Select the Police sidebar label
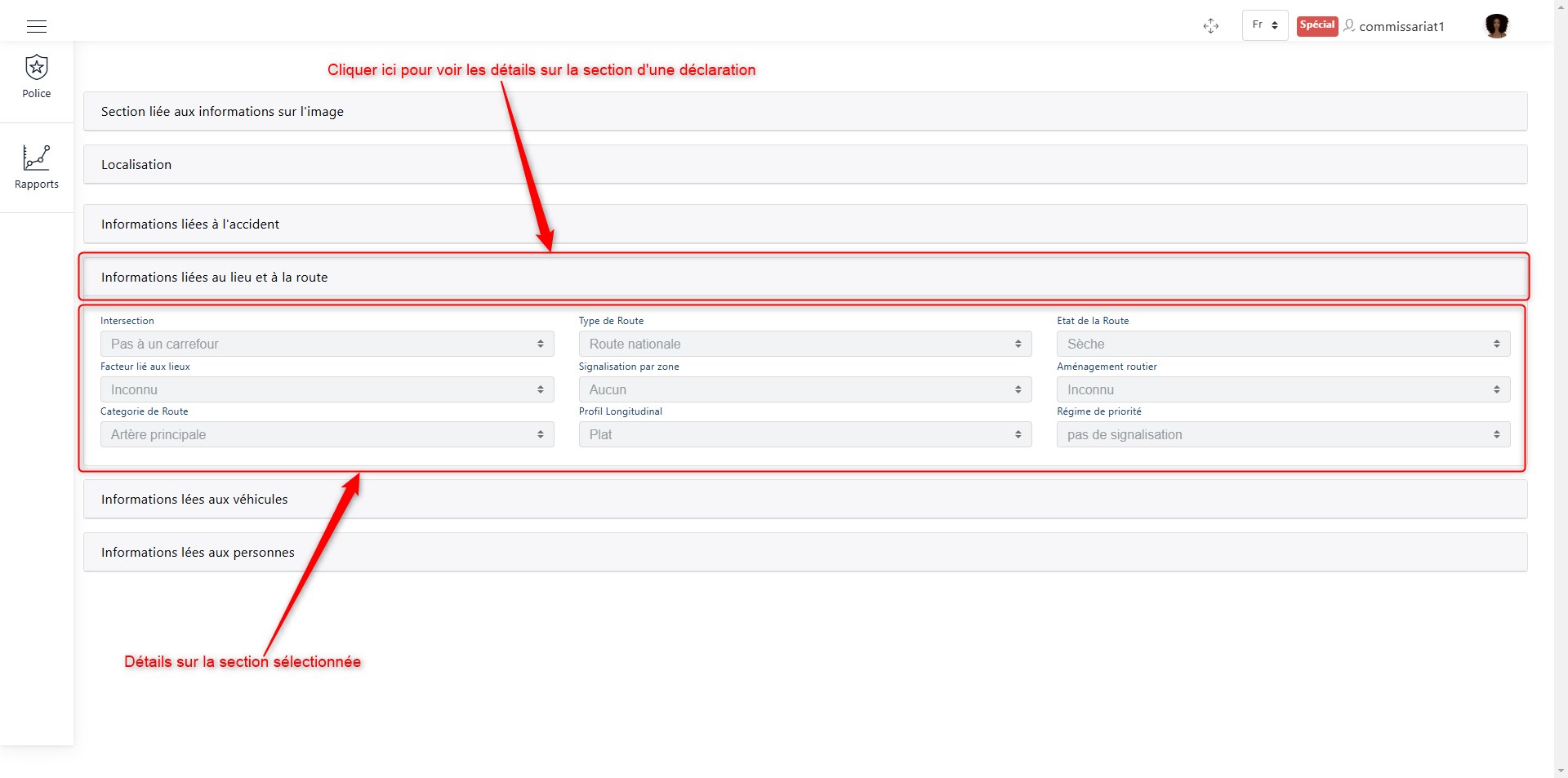This screenshot has width=1568, height=778. click(37, 94)
